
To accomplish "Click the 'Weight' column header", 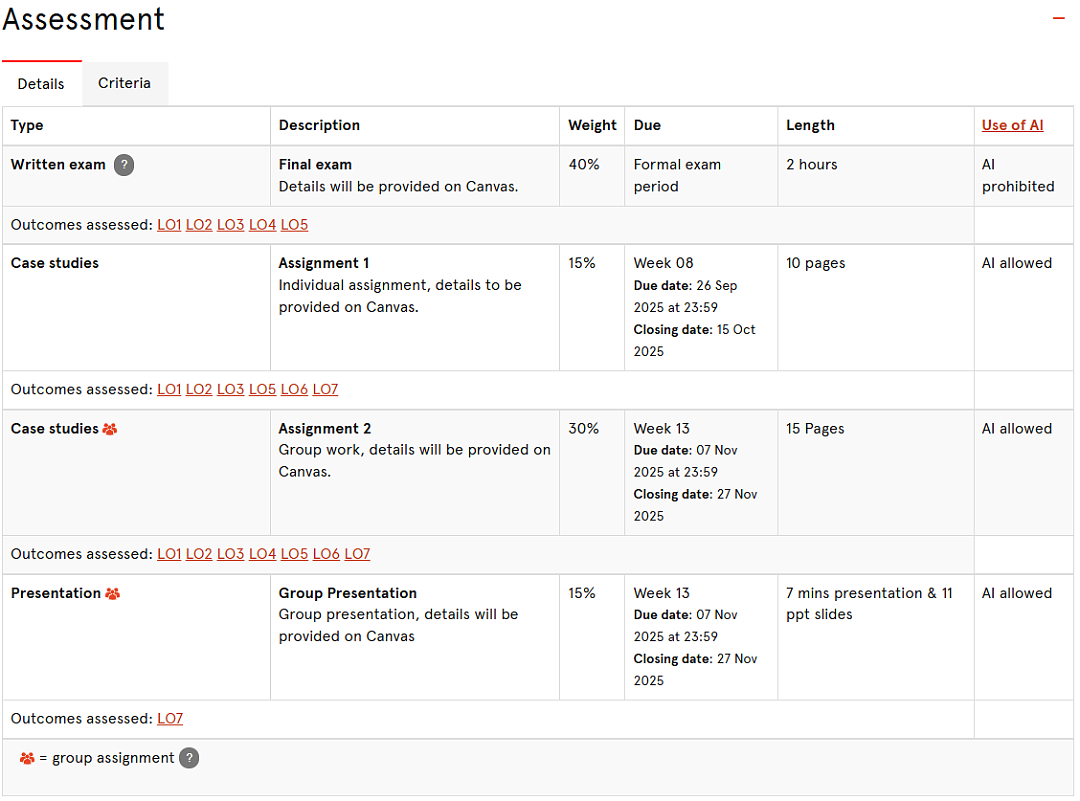I will point(592,125).
